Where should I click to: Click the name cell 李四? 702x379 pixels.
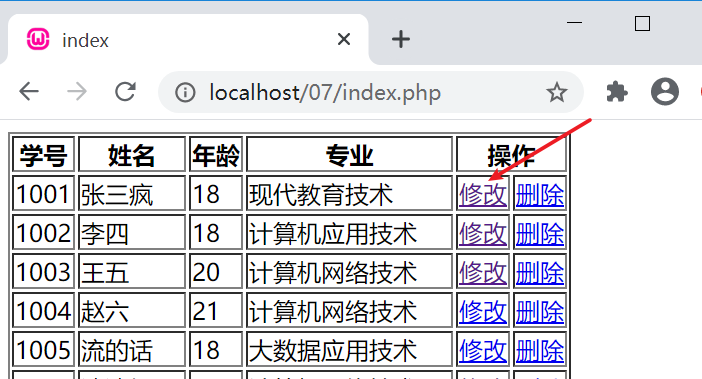[x=132, y=233]
